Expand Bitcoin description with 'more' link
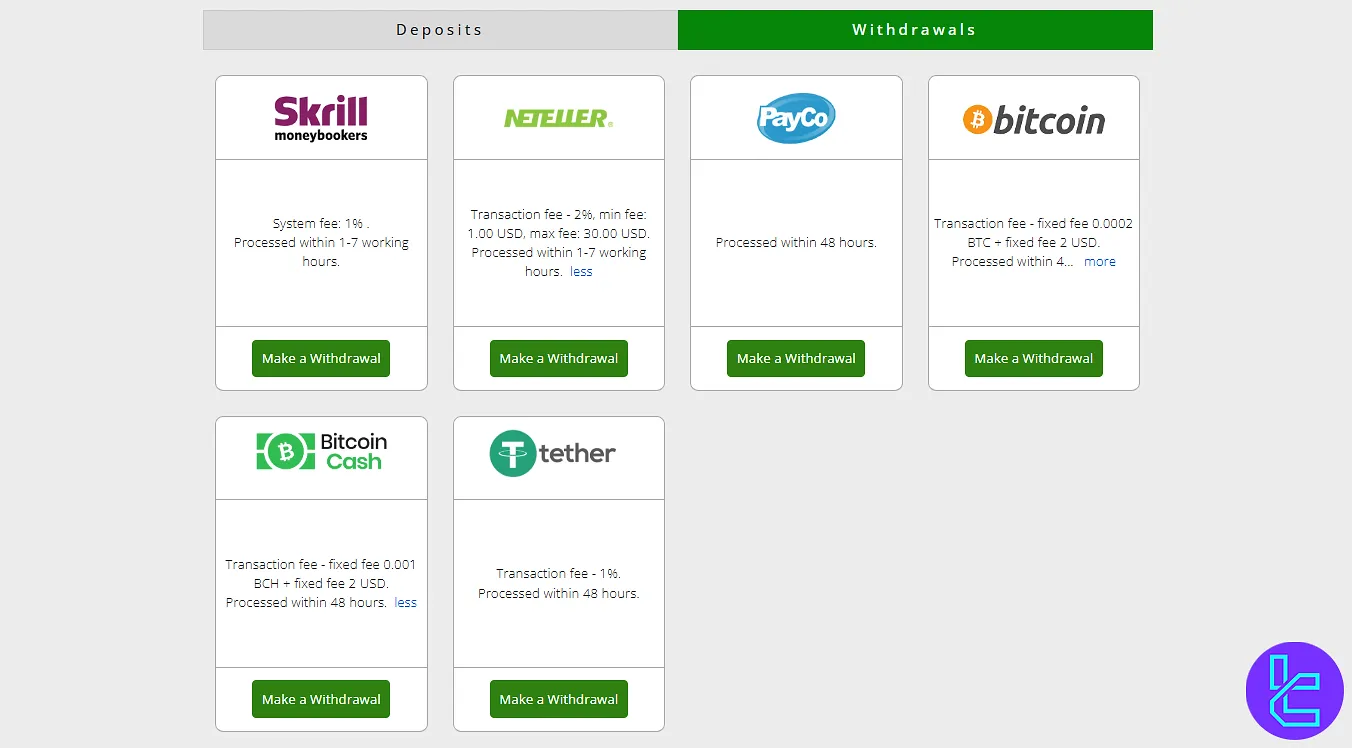This screenshot has width=1352, height=748. [1099, 262]
